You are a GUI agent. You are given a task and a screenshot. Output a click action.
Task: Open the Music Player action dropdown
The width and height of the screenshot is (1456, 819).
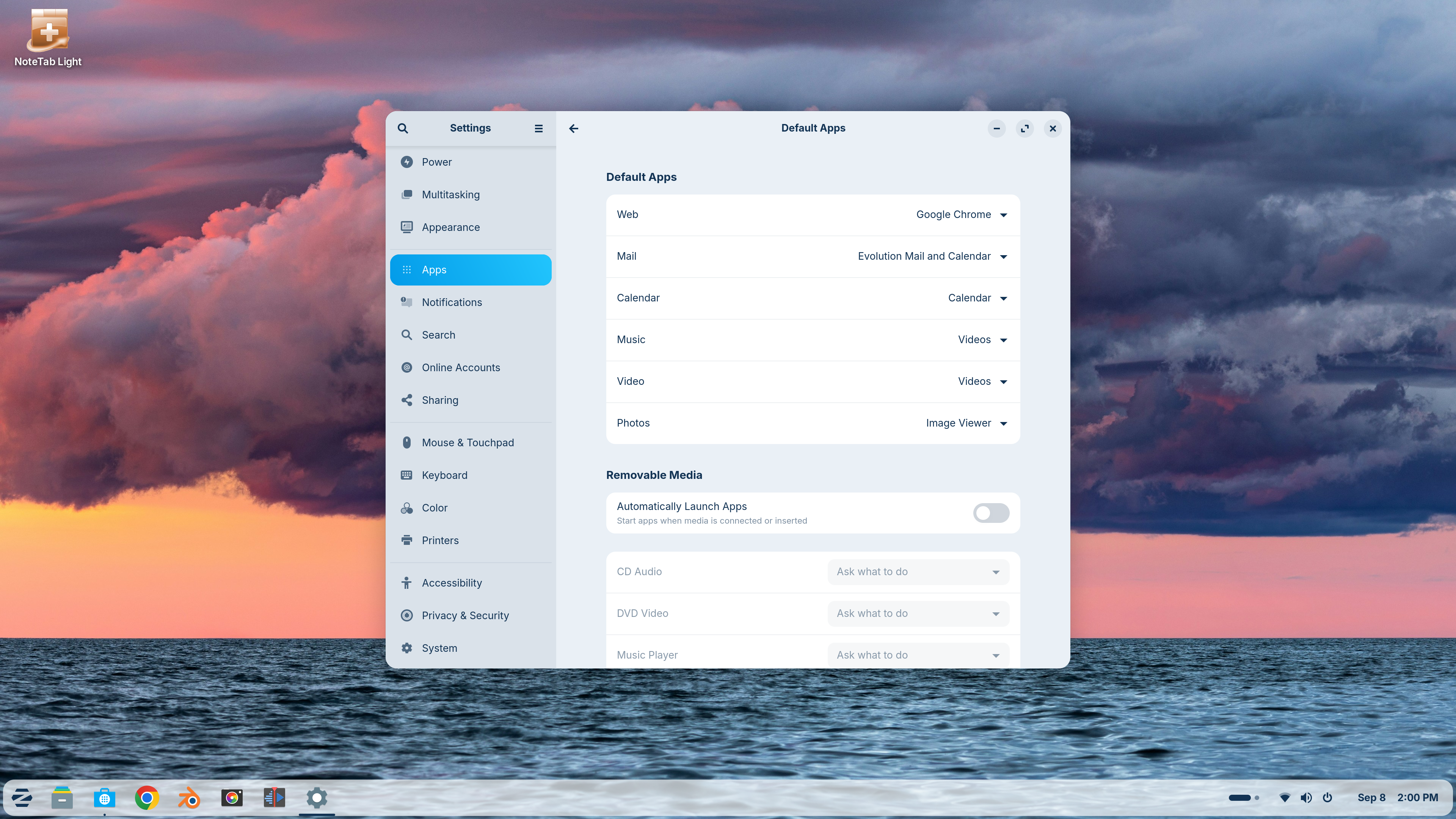pos(918,655)
